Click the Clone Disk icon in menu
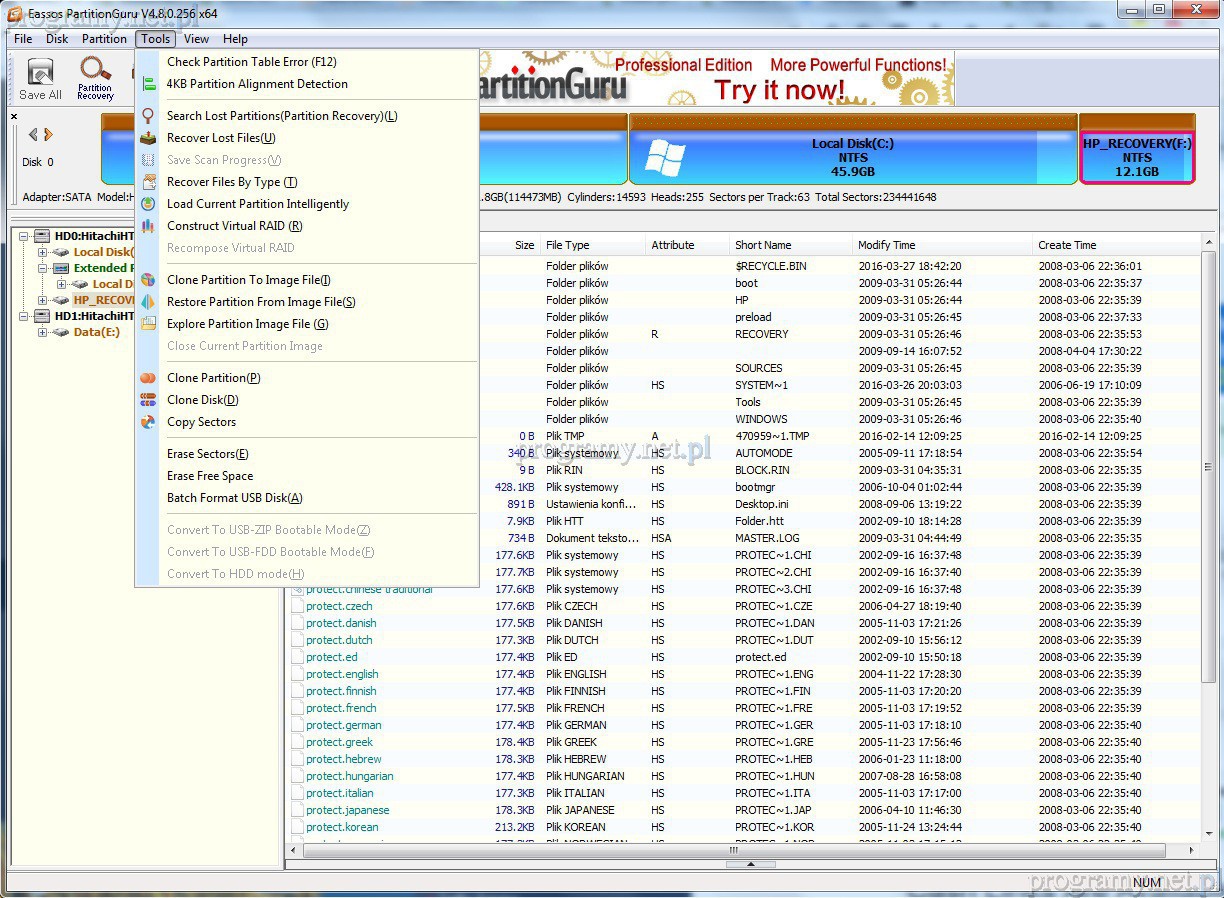This screenshot has height=898, width=1224. pos(148,400)
